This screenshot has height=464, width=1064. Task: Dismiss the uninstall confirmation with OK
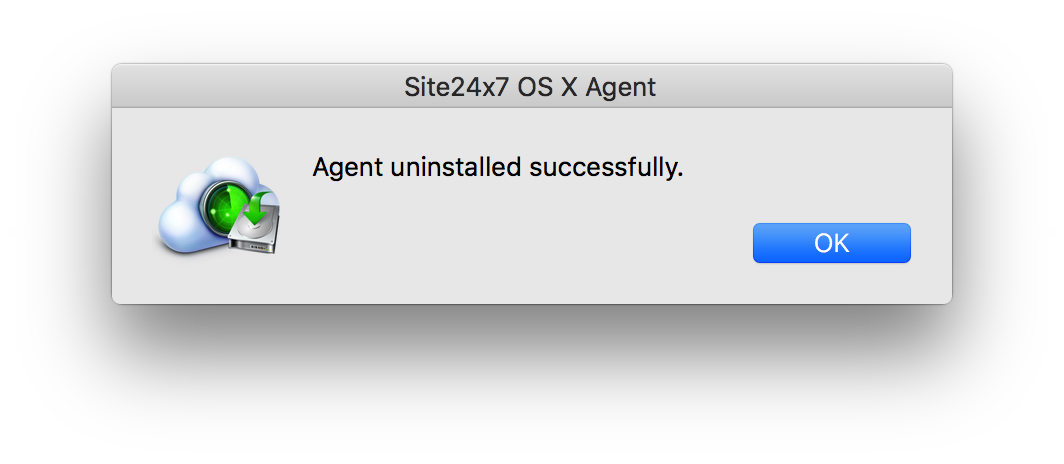pyautogui.click(x=831, y=243)
